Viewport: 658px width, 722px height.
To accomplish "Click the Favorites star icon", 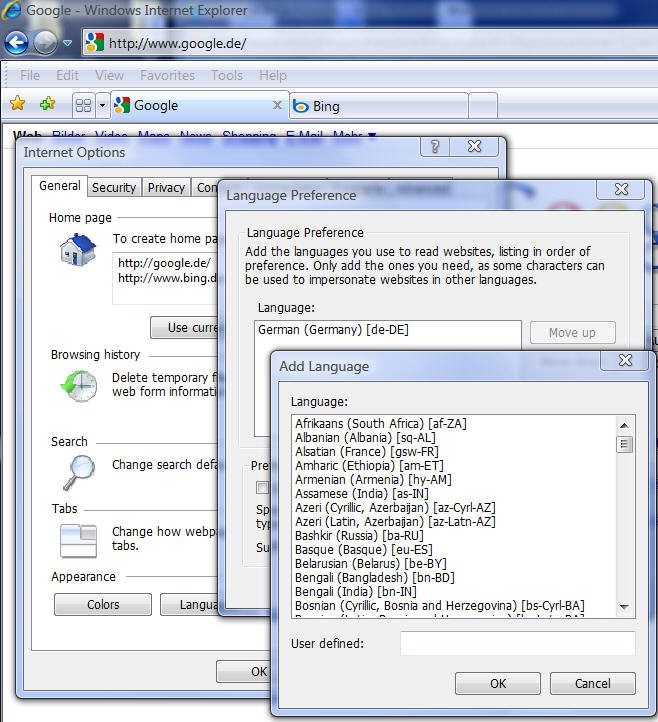I will [x=17, y=104].
